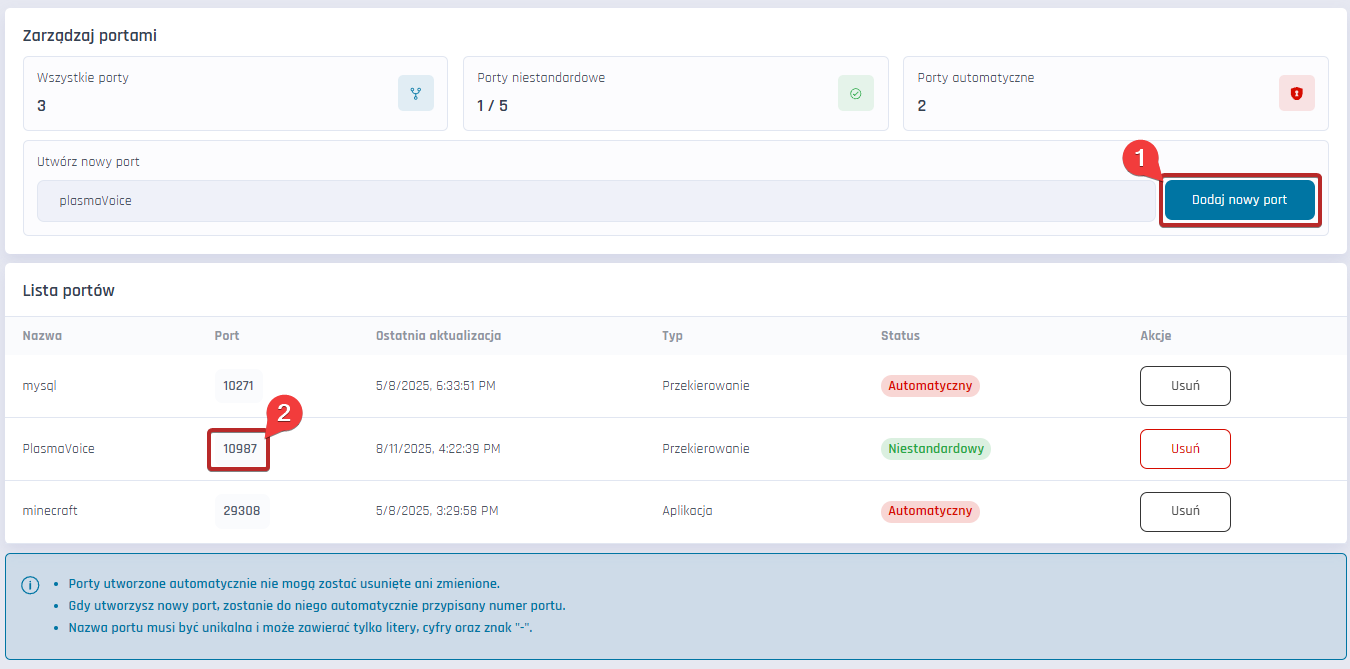Delete the mysql port with Usuń

1184,386
